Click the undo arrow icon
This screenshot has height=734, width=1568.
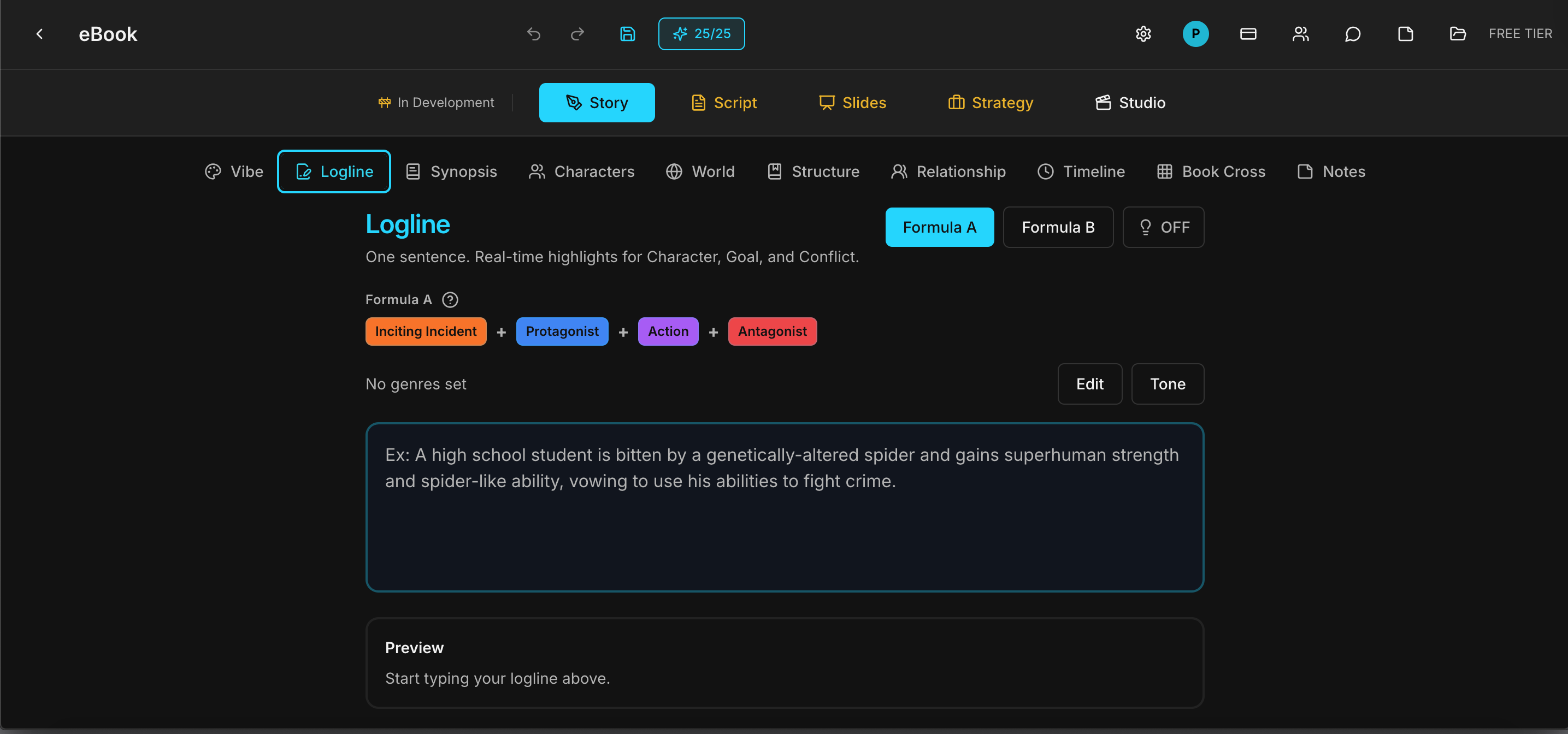pyautogui.click(x=533, y=34)
